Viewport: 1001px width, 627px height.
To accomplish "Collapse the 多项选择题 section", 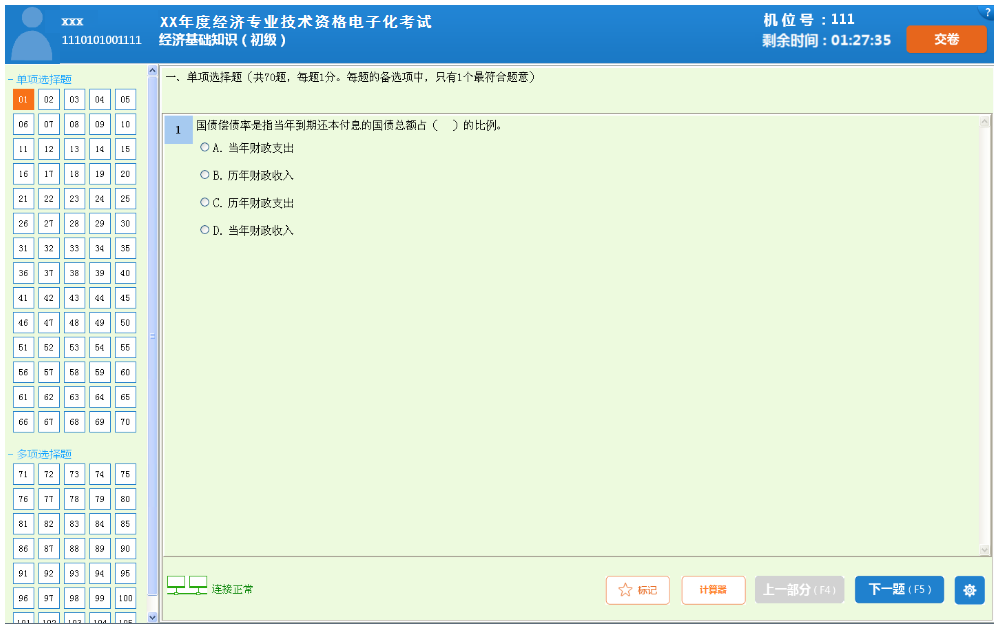I will [x=10, y=454].
